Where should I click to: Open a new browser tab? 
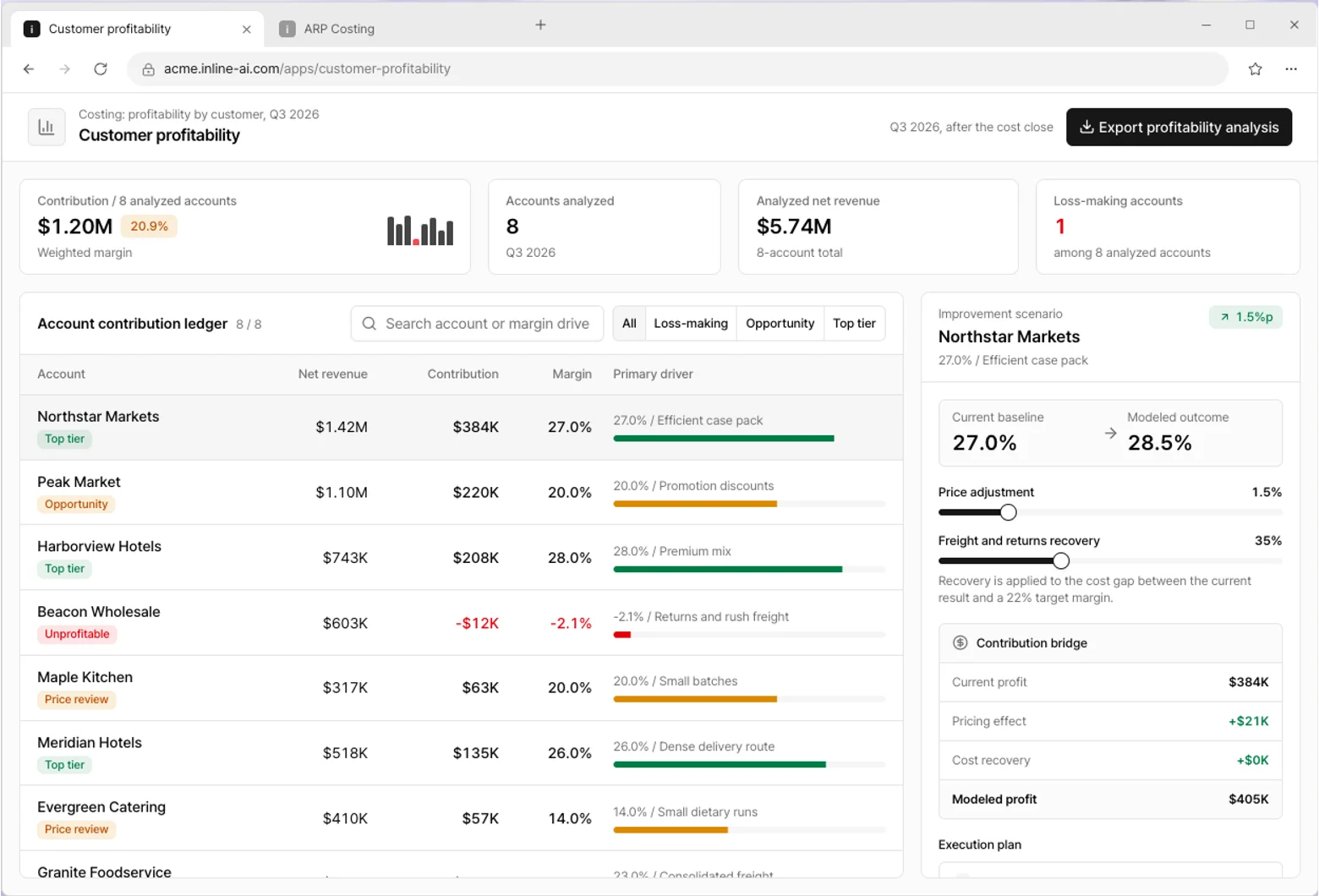[x=540, y=25]
